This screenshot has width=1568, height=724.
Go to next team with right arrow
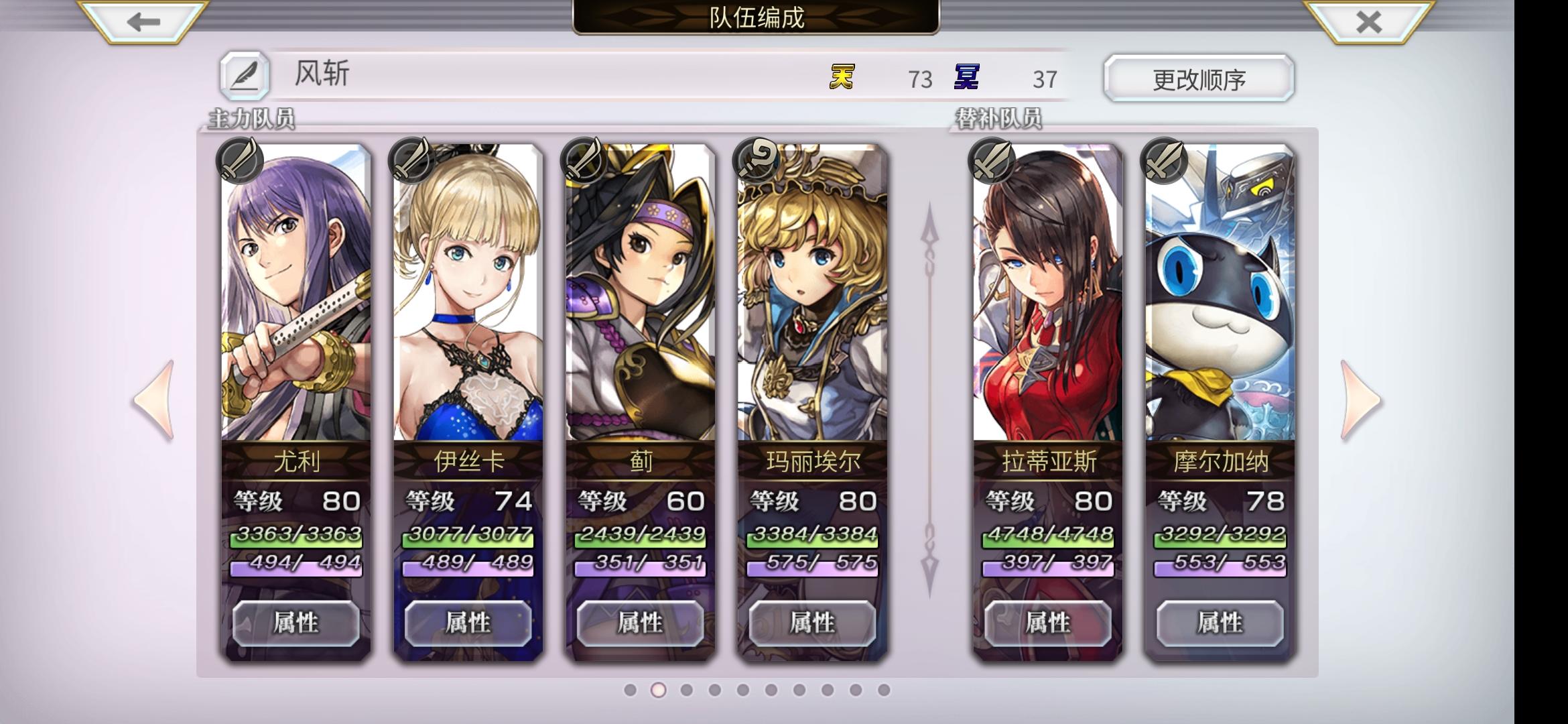(x=1360, y=401)
